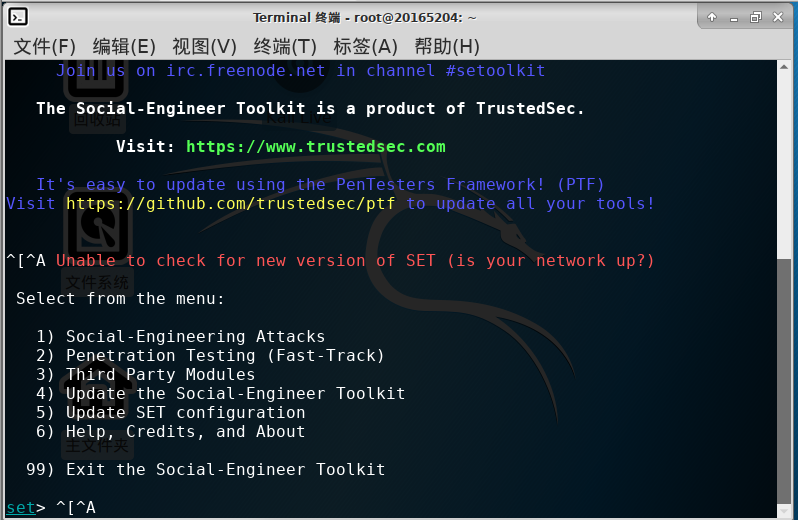Open the 终端(T) menu
Image resolution: width=798 pixels, height=520 pixels.
point(285,46)
